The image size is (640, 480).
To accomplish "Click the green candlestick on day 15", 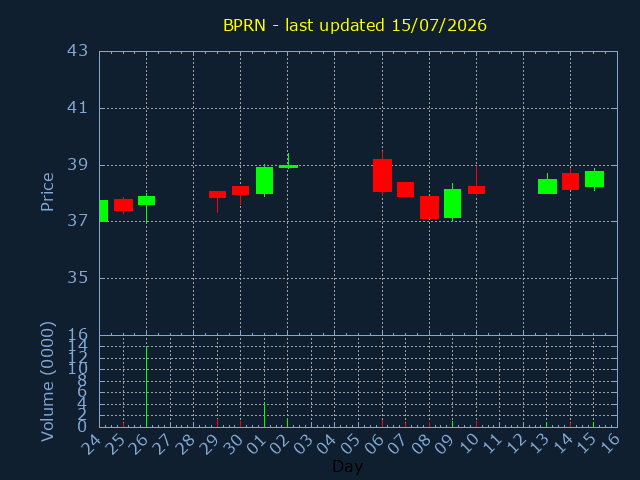I will click(x=594, y=179).
